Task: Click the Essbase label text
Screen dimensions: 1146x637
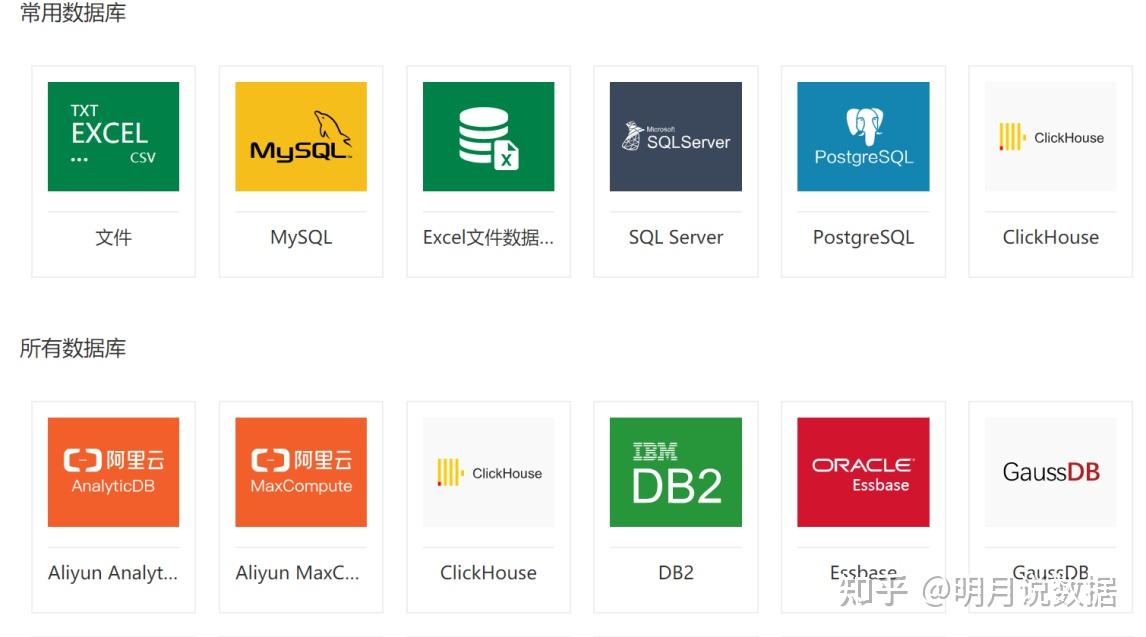Action: point(862,572)
